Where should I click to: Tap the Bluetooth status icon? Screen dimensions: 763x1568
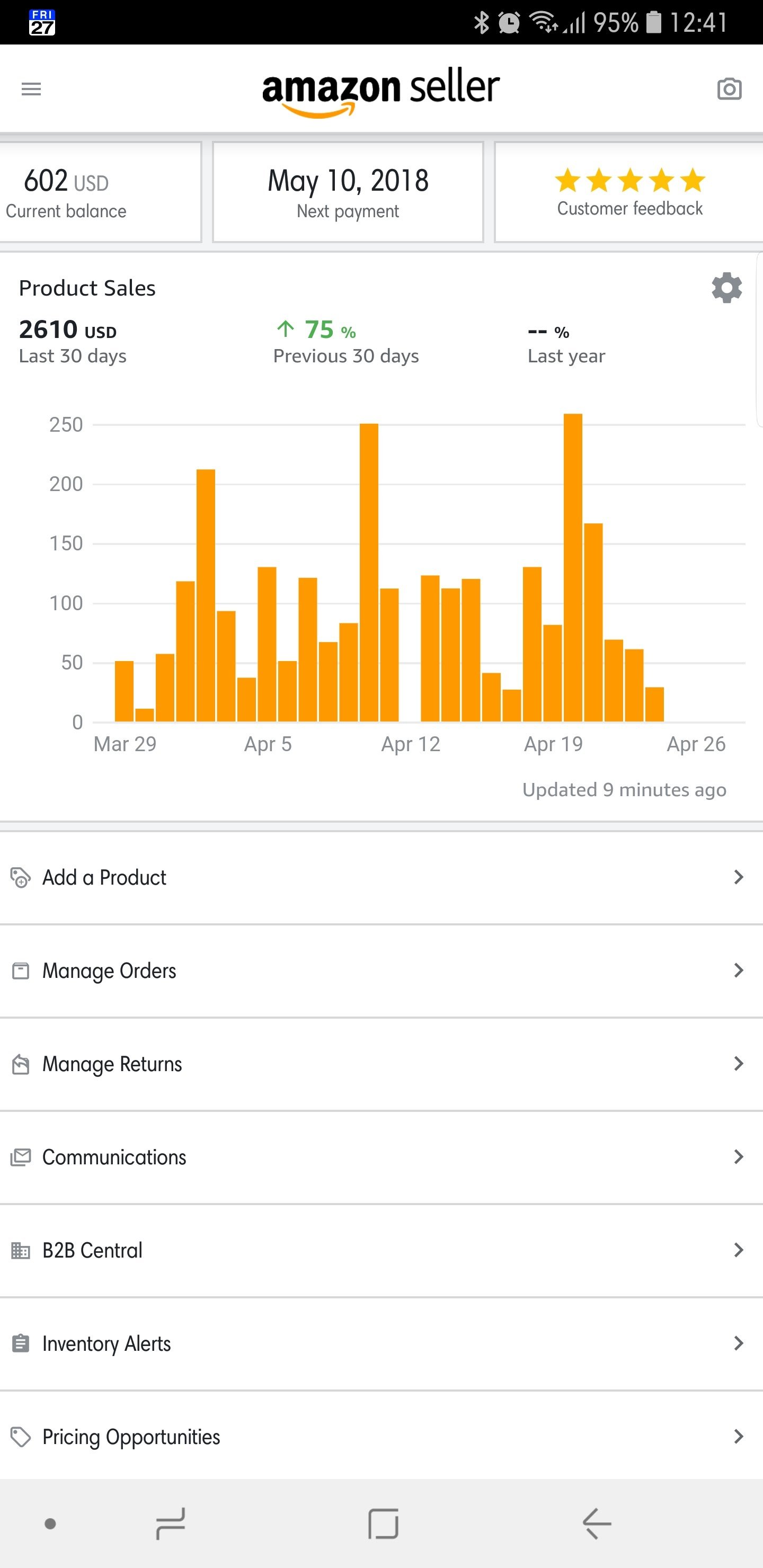point(482,23)
